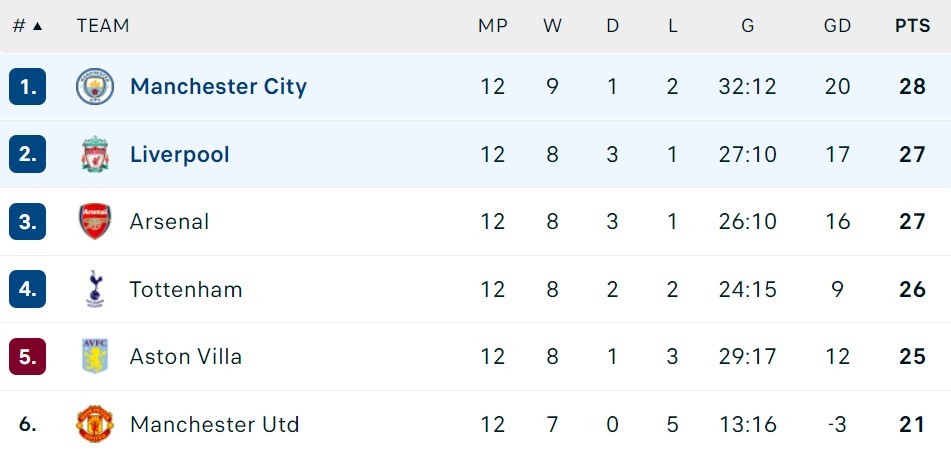The width and height of the screenshot is (951, 453).
Task: Click the Liverpool club crest
Action: [x=95, y=154]
